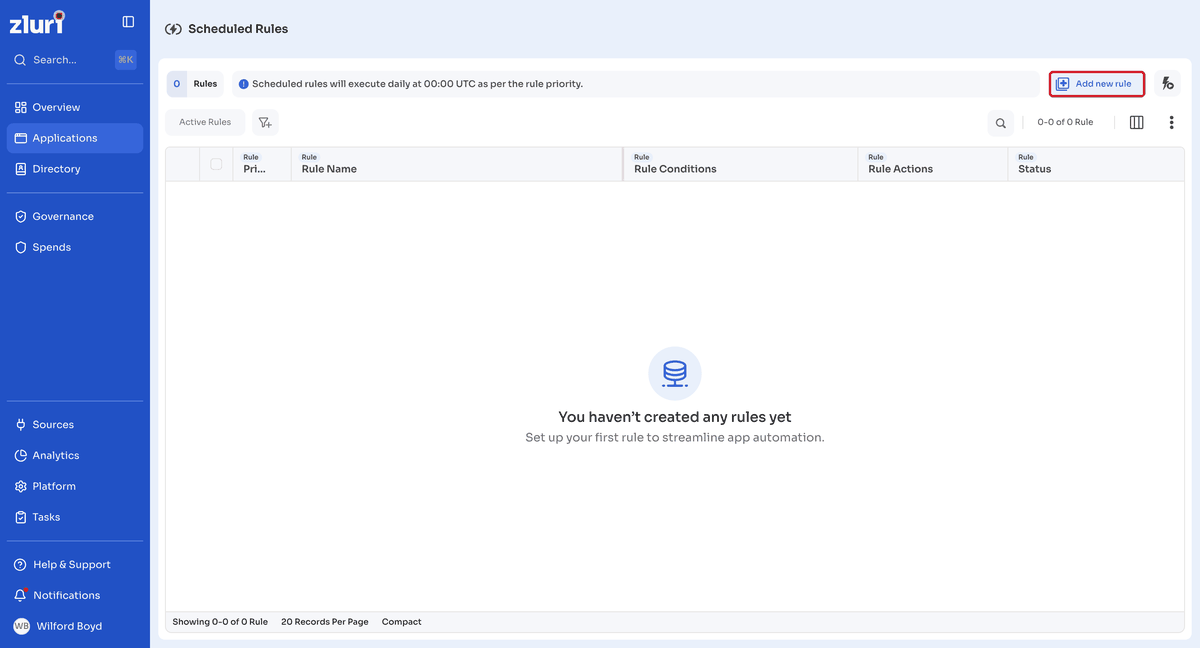The width and height of the screenshot is (1200, 648).
Task: Open the Search field in sidebar
Action: coord(75,60)
